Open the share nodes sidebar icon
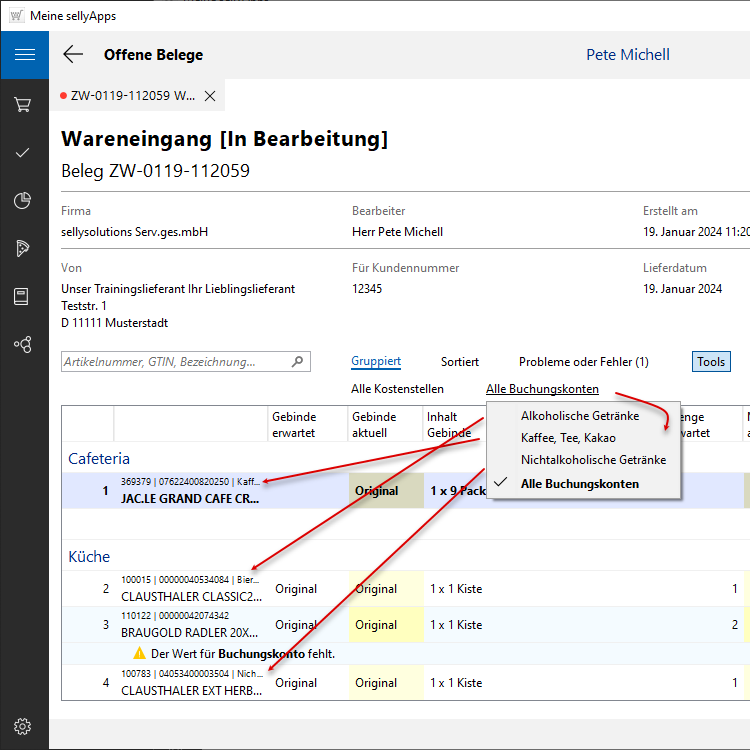Viewport: 750px width, 750px height. (x=23, y=344)
